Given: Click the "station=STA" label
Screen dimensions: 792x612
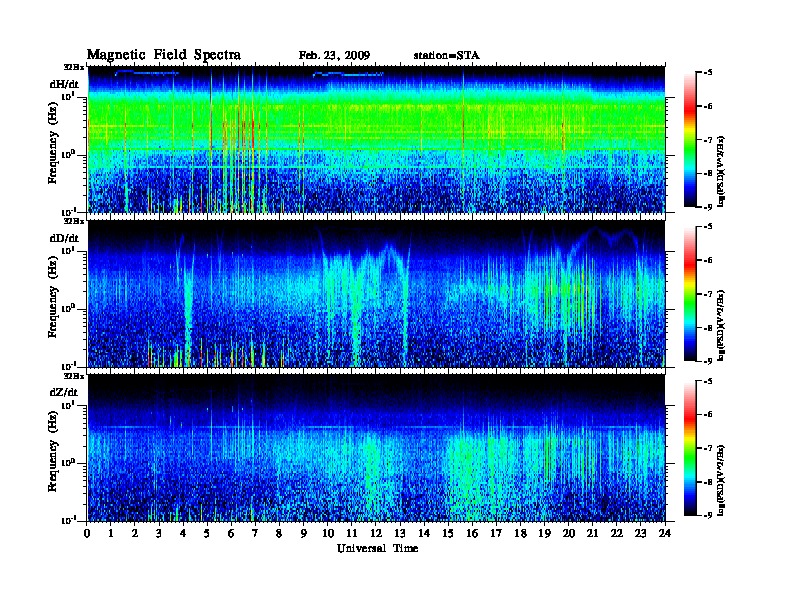Looking at the screenshot, I should pos(447,56).
